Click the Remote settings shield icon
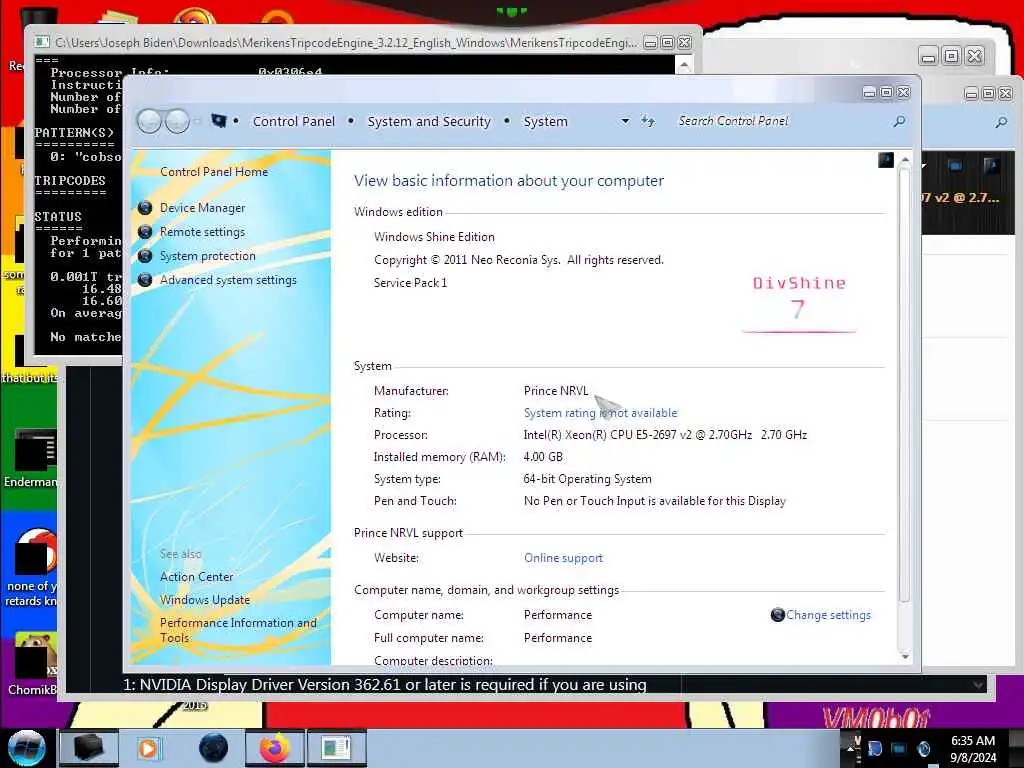The image size is (1024, 768). click(145, 232)
